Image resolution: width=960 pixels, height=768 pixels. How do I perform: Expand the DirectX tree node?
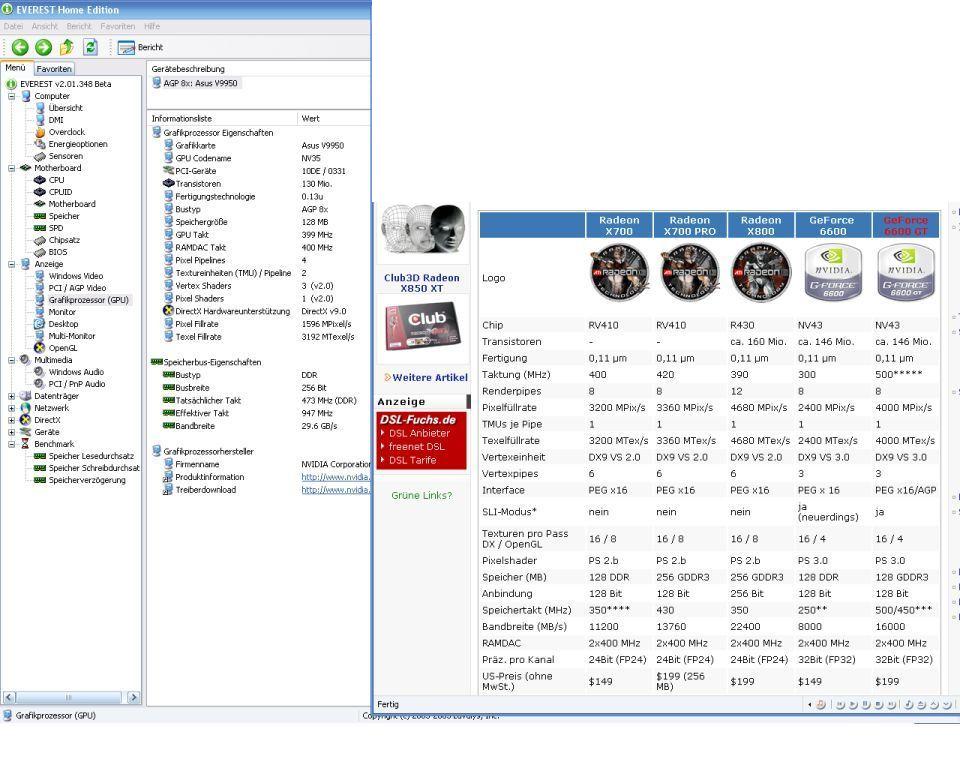click(12, 420)
